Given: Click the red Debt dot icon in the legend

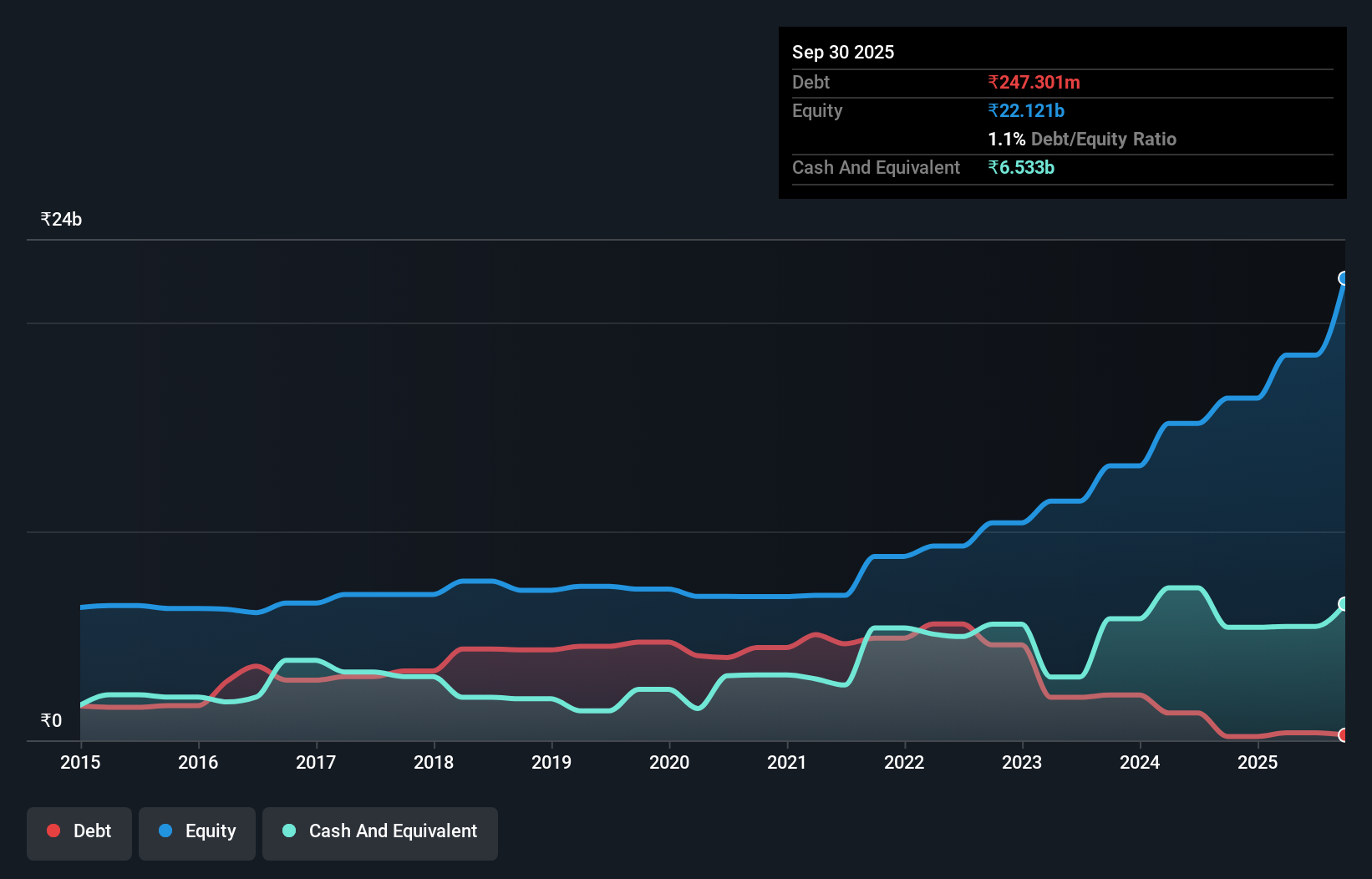Looking at the screenshot, I should (53, 831).
